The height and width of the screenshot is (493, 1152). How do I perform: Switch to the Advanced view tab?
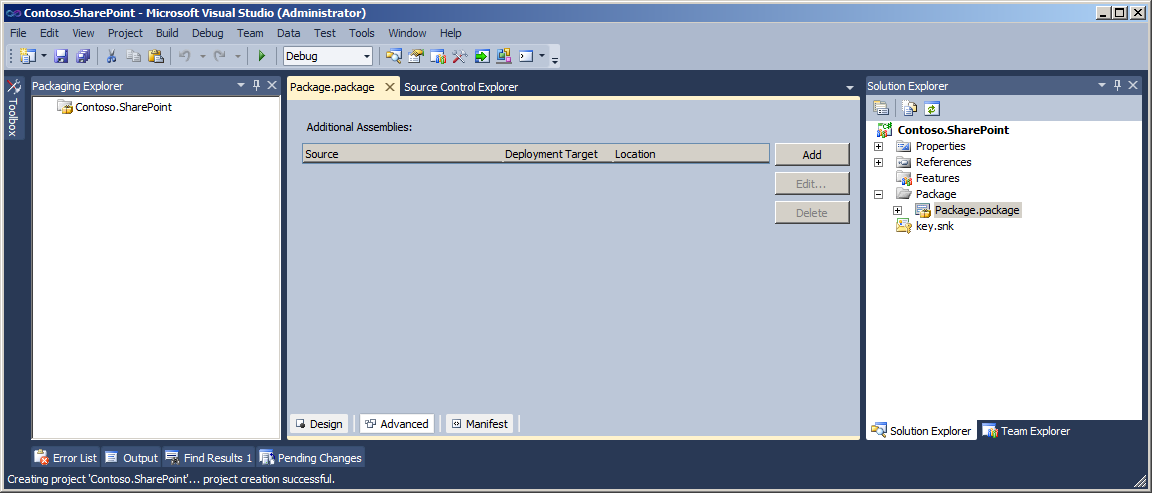397,424
